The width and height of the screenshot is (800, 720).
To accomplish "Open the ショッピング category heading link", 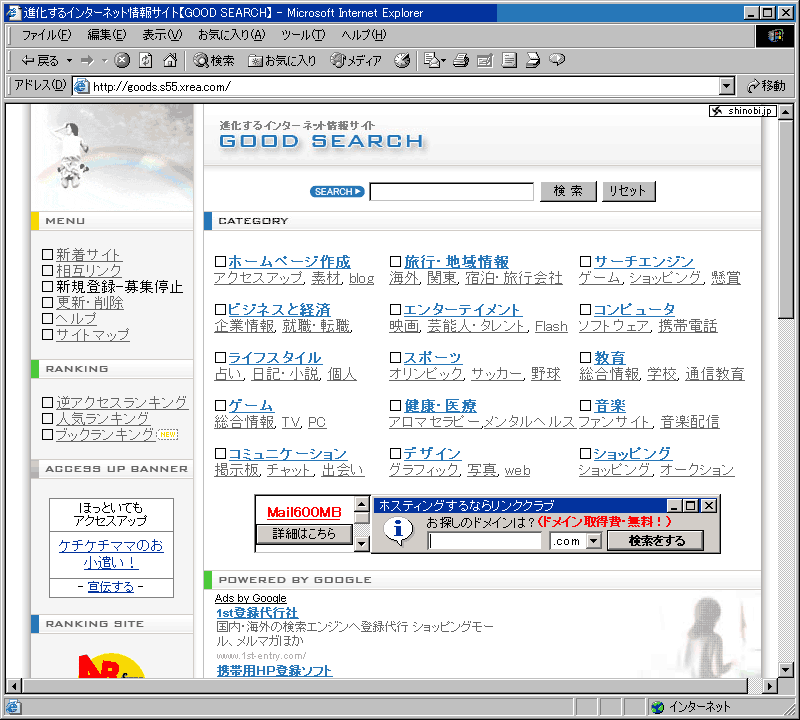I will point(633,454).
